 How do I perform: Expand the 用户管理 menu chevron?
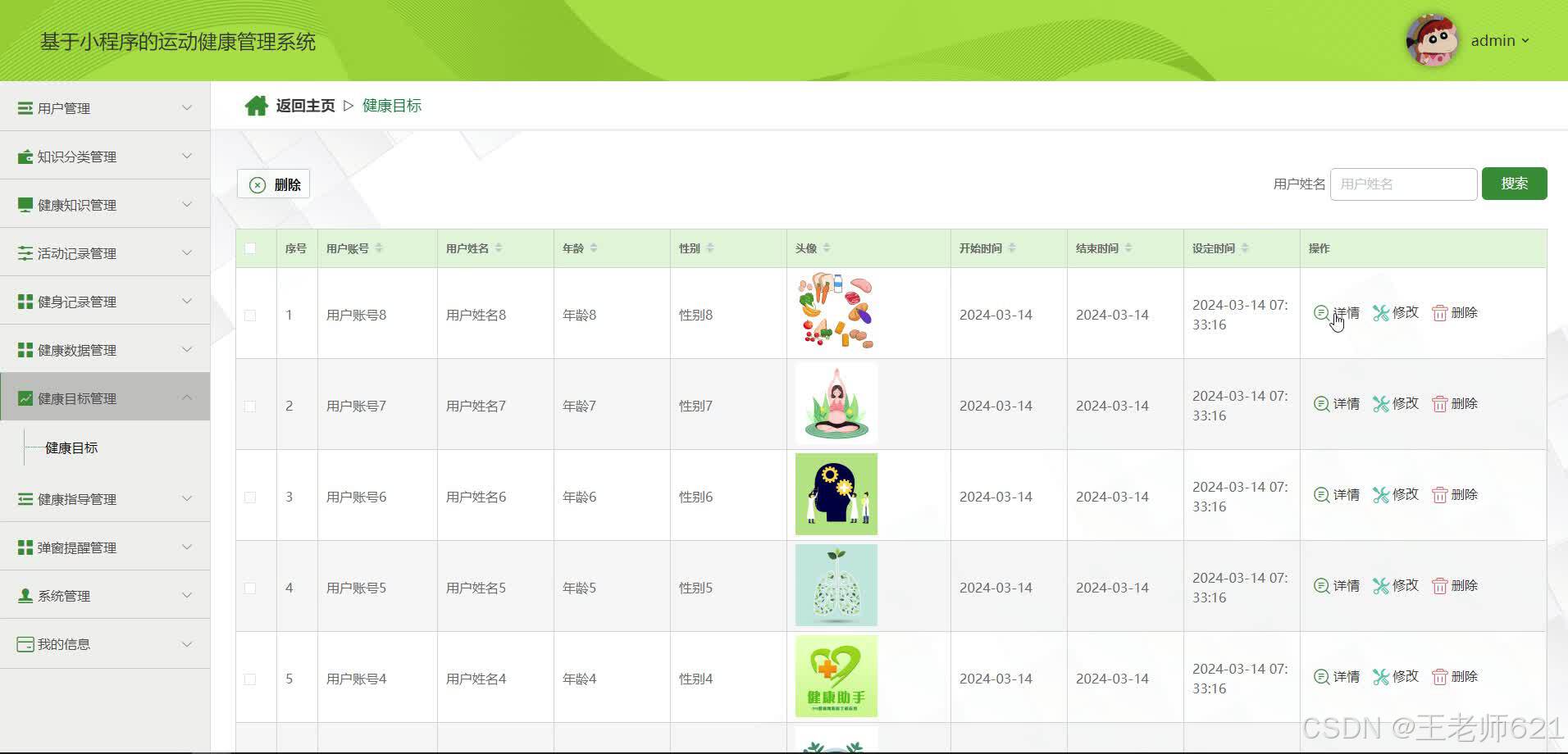point(187,107)
